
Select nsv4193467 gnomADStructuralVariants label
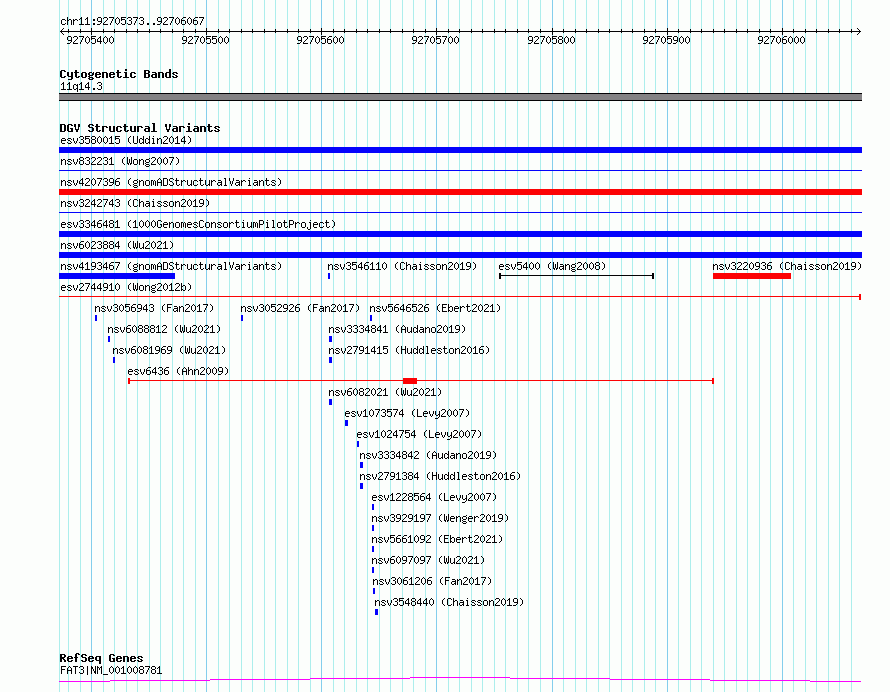point(171,266)
